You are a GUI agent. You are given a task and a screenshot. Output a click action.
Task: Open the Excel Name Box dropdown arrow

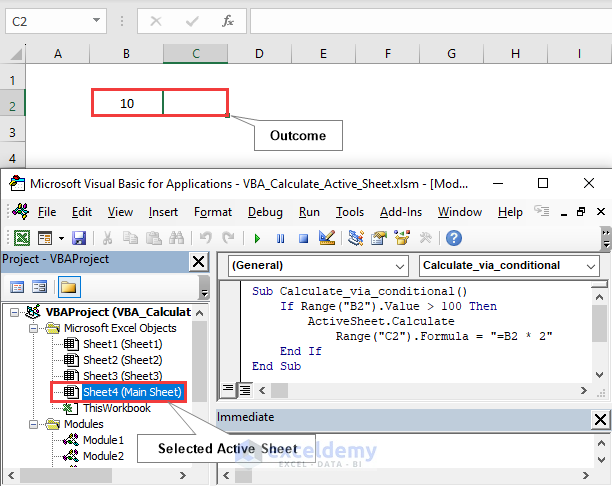click(96, 20)
